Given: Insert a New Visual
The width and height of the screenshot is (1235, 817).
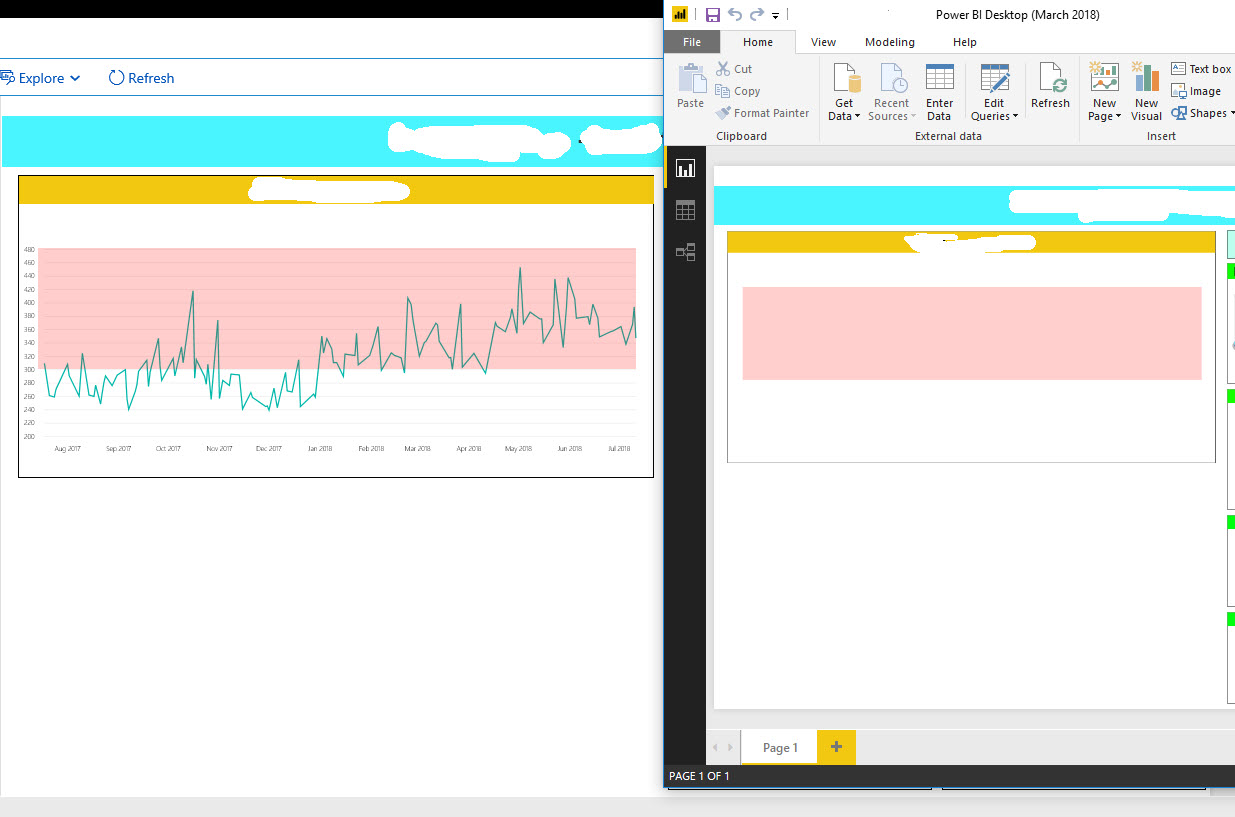Looking at the screenshot, I should [1146, 91].
